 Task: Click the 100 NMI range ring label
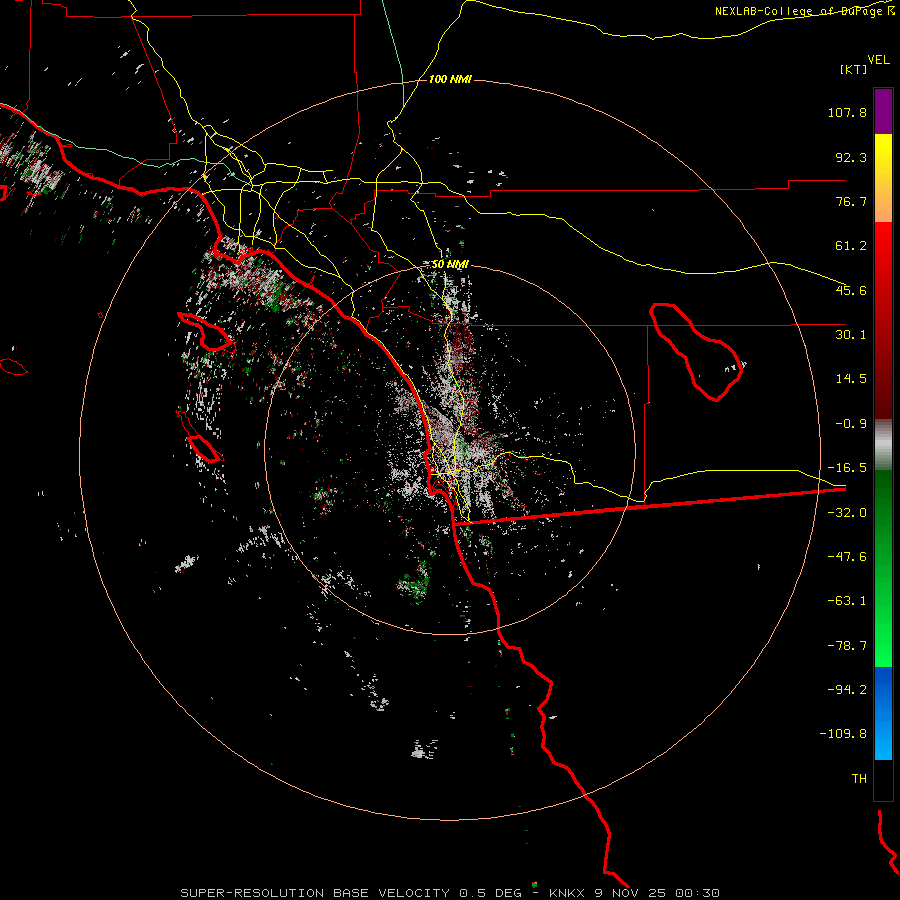click(450, 79)
